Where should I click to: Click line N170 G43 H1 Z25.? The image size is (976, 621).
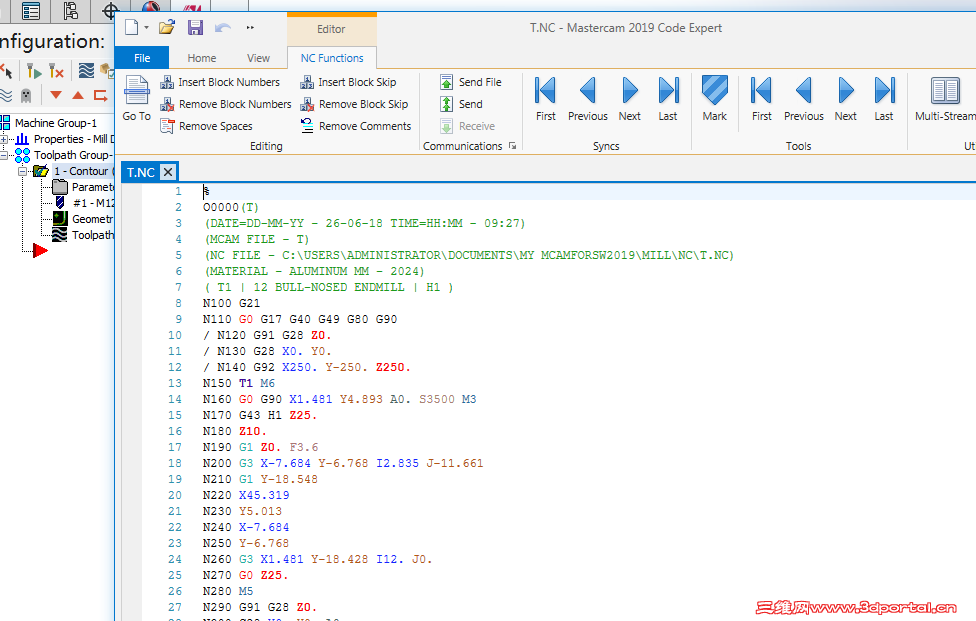tap(260, 415)
